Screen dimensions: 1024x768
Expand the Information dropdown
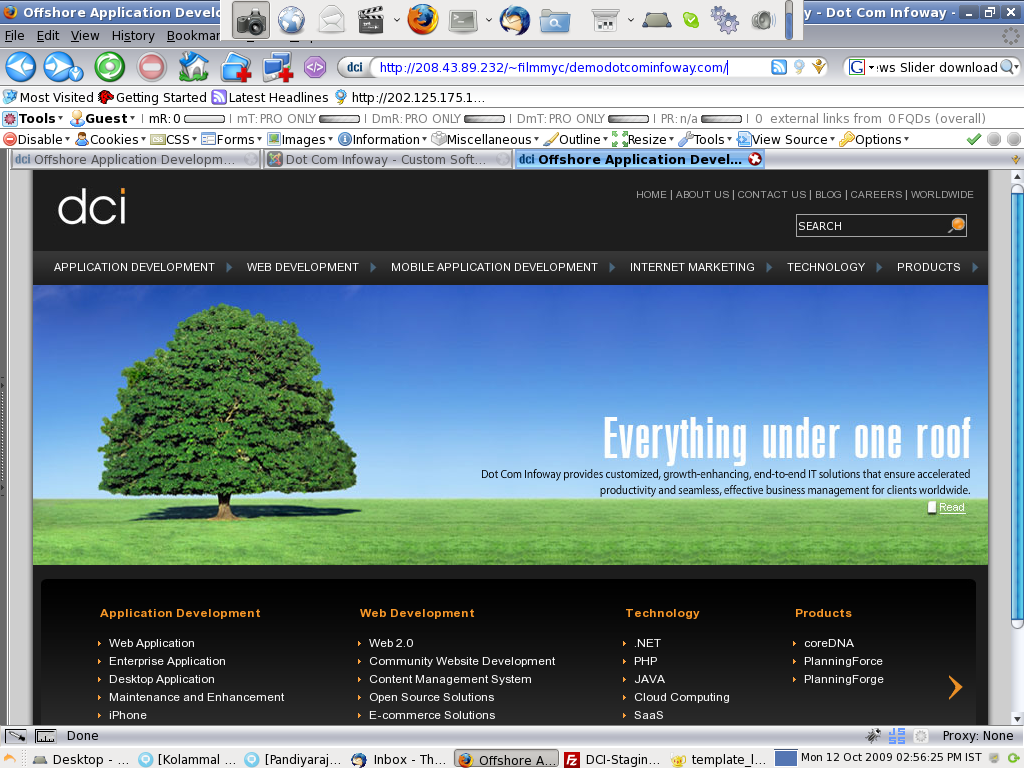click(382, 139)
